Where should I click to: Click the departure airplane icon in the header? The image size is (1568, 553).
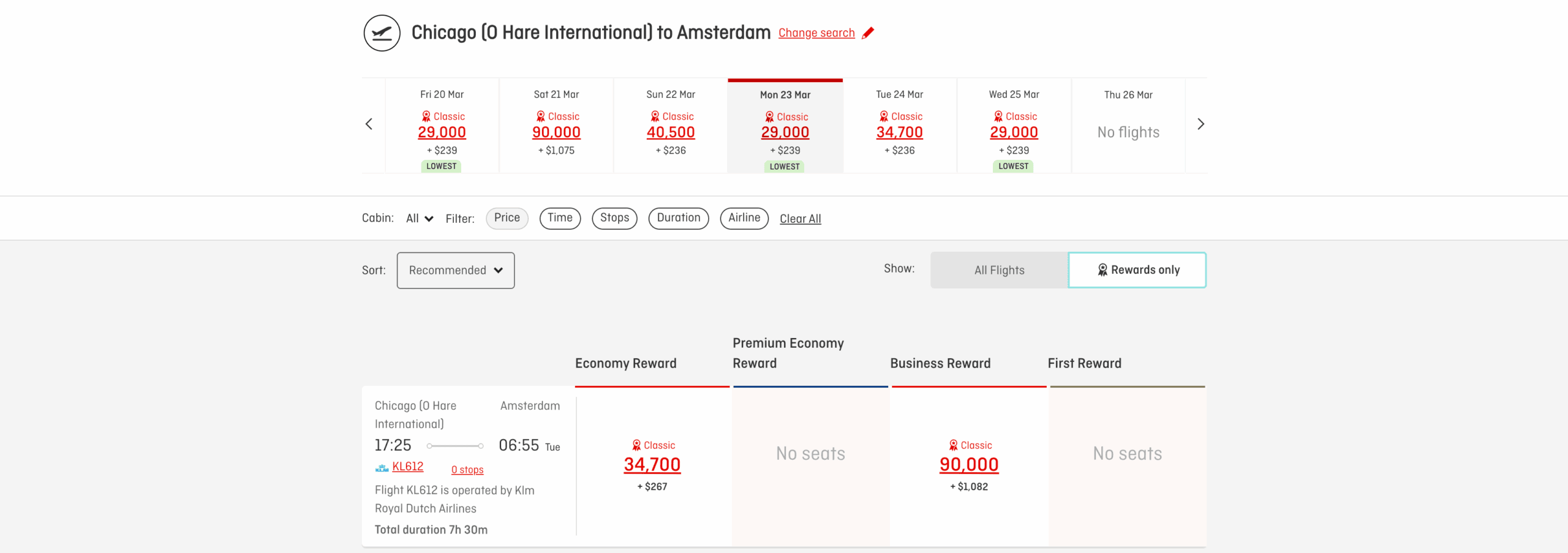point(381,32)
